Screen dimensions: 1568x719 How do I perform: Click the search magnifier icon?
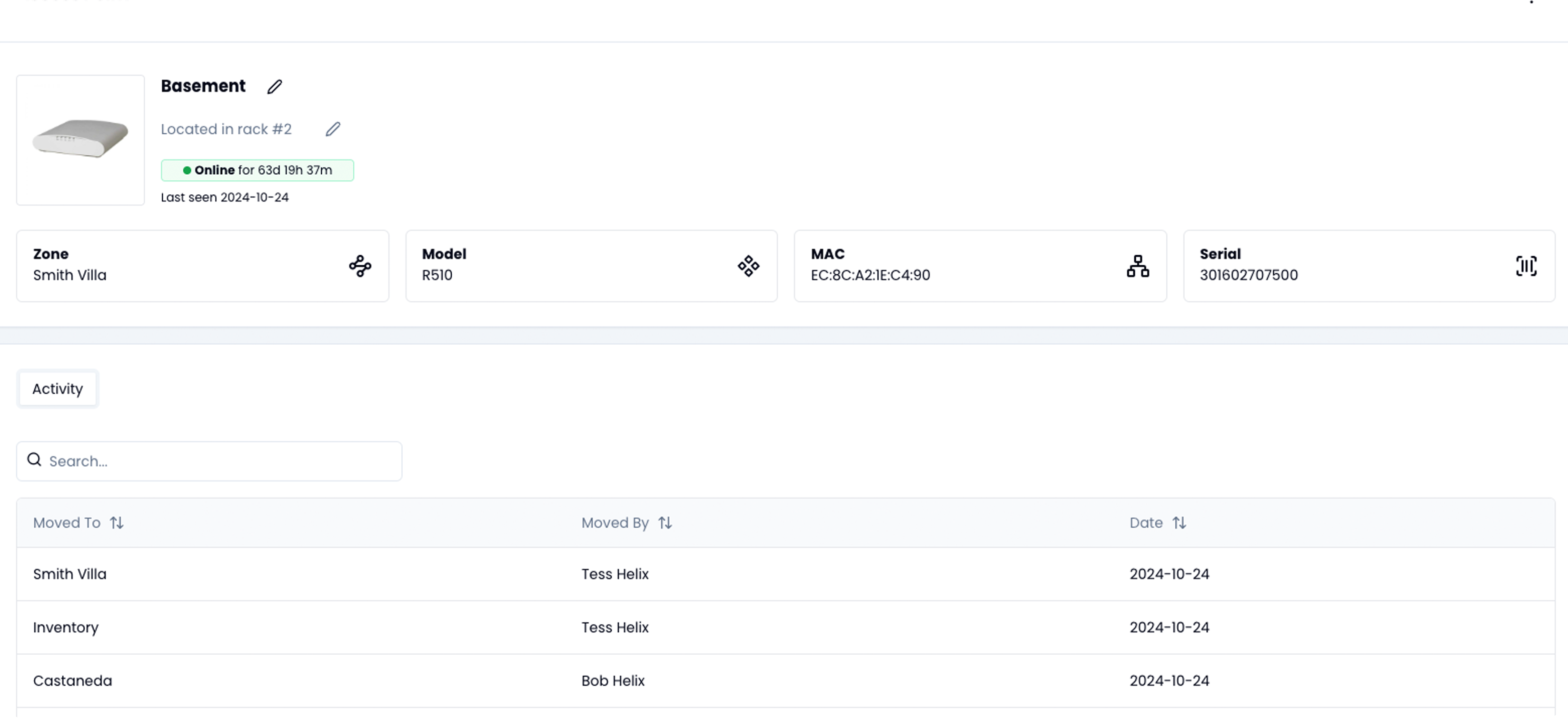[x=35, y=460]
